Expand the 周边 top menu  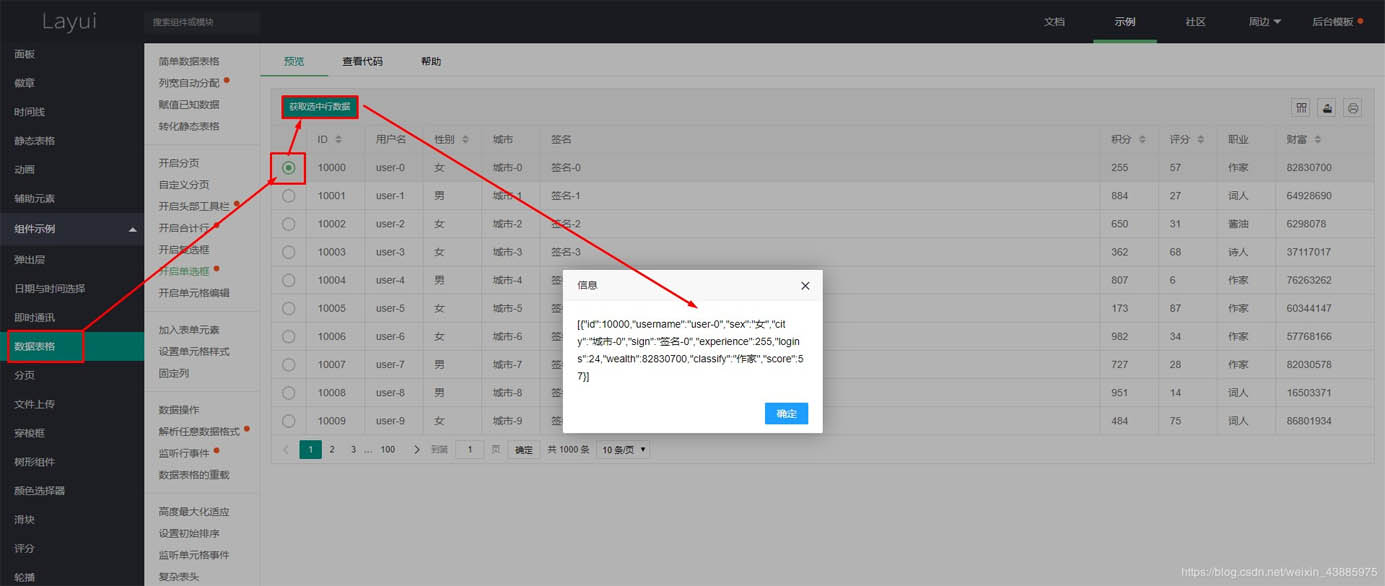coord(1265,21)
